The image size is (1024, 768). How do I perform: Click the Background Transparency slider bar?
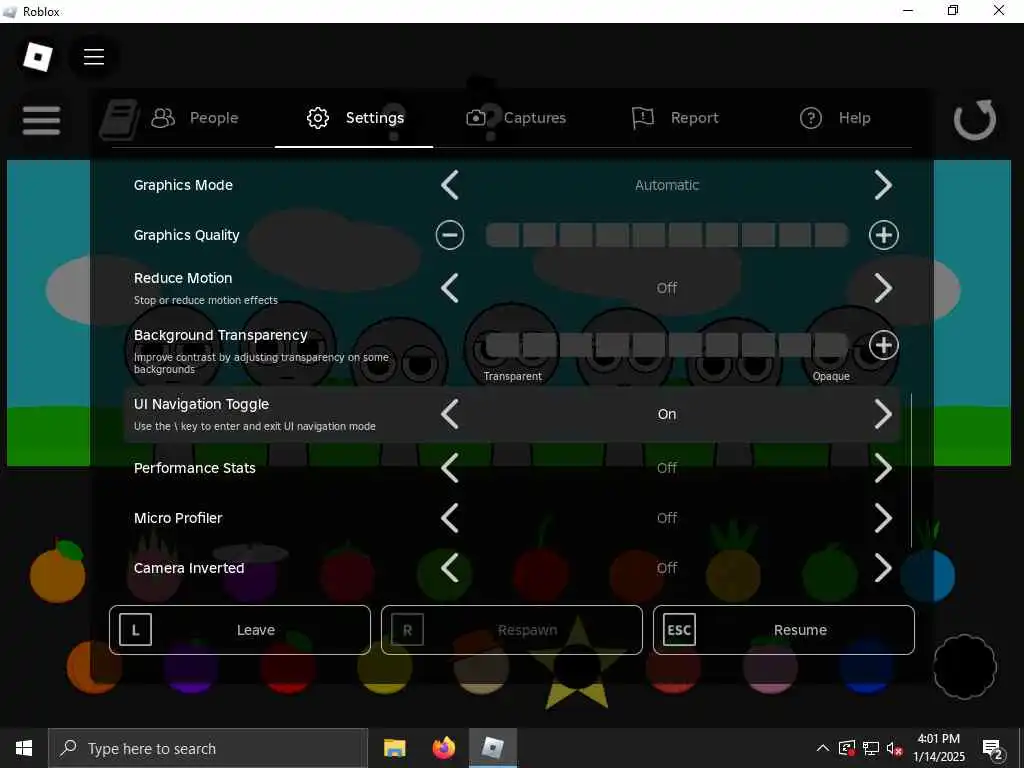(667, 345)
